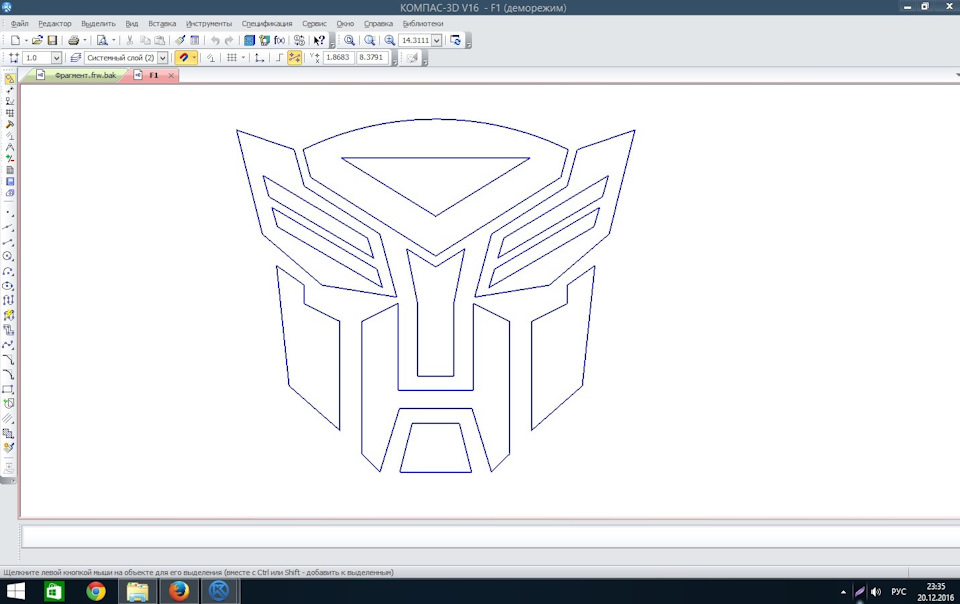Image resolution: width=960 pixels, height=604 pixels.
Task: Redo the undone action
Action: (x=230, y=40)
